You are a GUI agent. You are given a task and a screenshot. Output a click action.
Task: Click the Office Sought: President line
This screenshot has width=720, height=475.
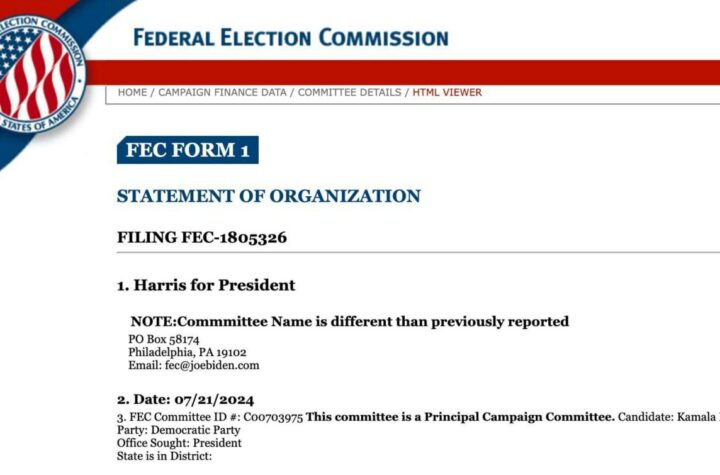coord(179,443)
